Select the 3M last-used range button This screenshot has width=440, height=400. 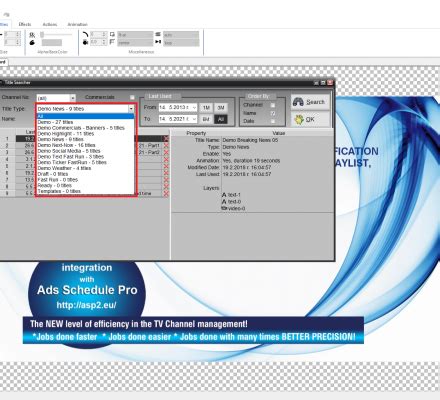221,108
